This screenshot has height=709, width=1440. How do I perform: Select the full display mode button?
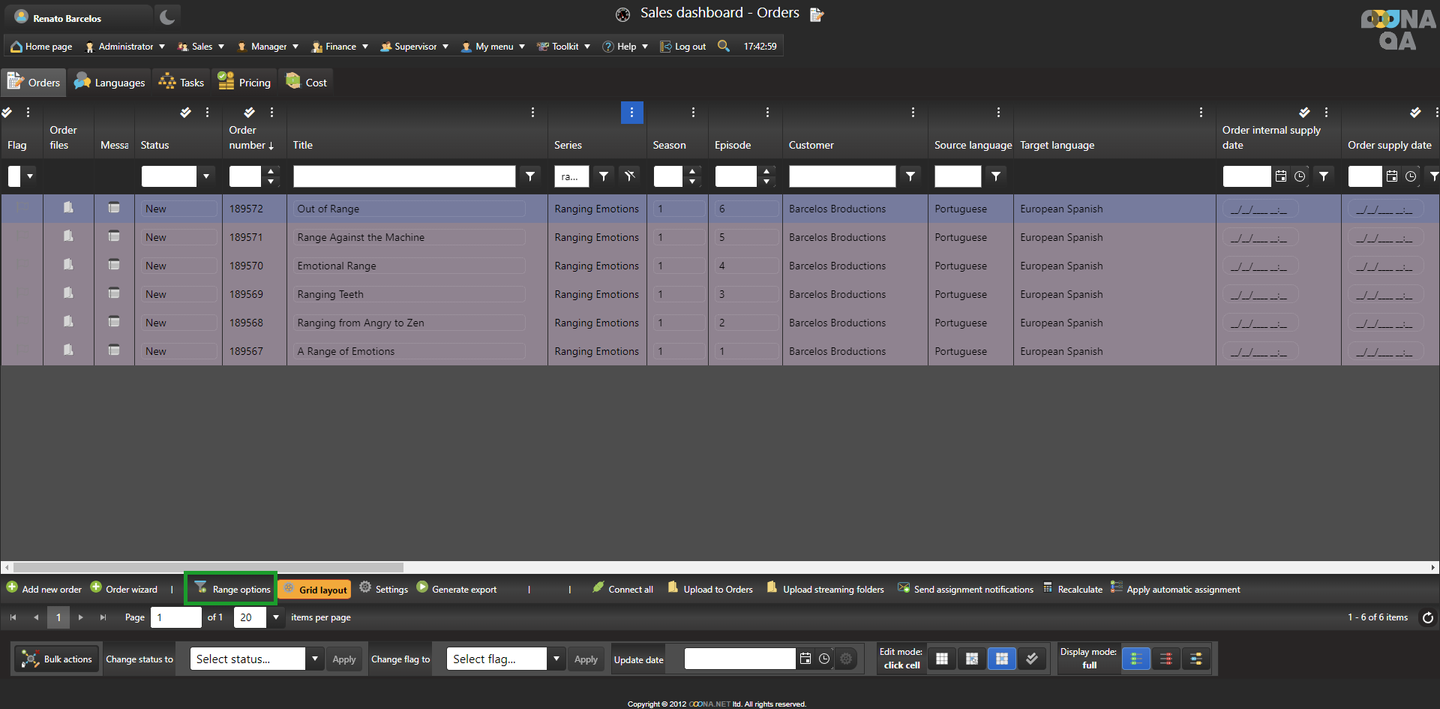(1136, 659)
